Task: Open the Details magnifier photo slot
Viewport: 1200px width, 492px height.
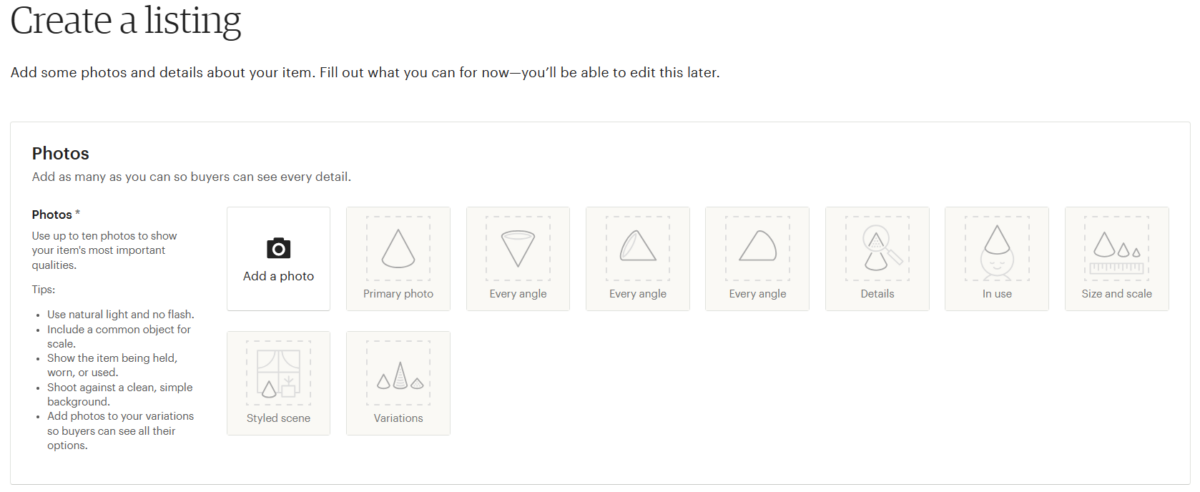Action: click(877, 247)
